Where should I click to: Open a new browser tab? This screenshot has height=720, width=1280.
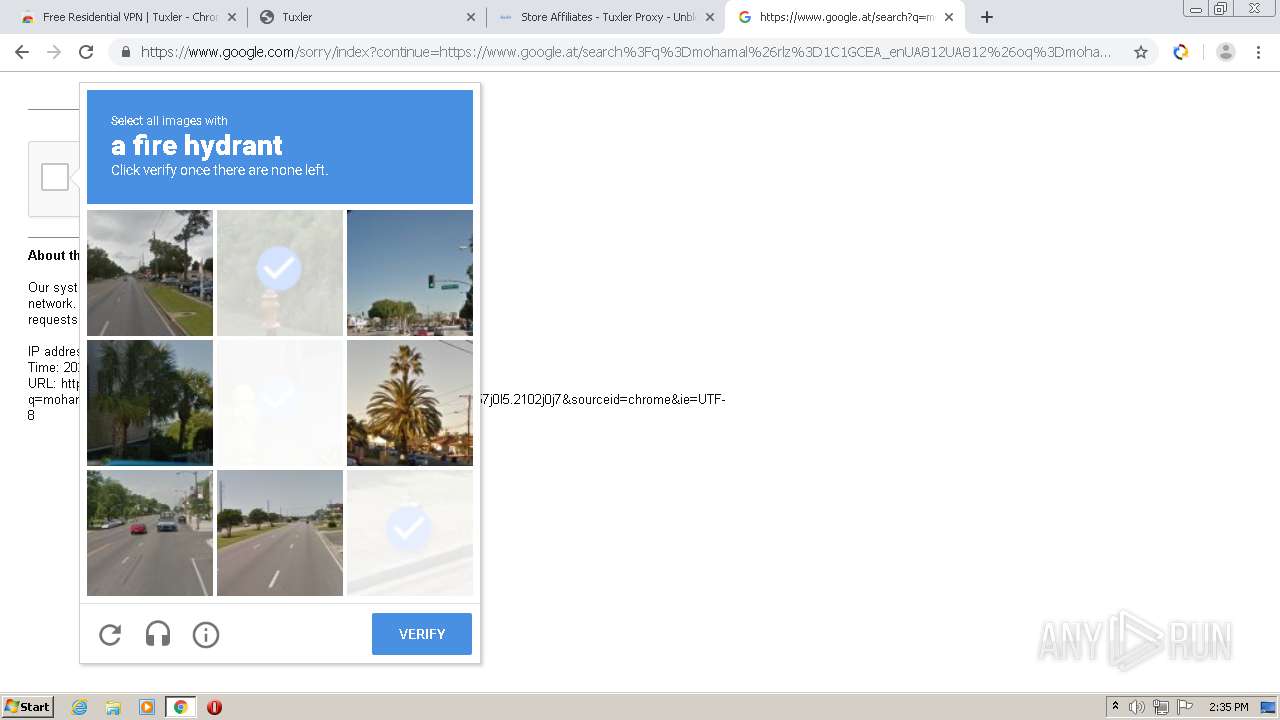coord(987,17)
